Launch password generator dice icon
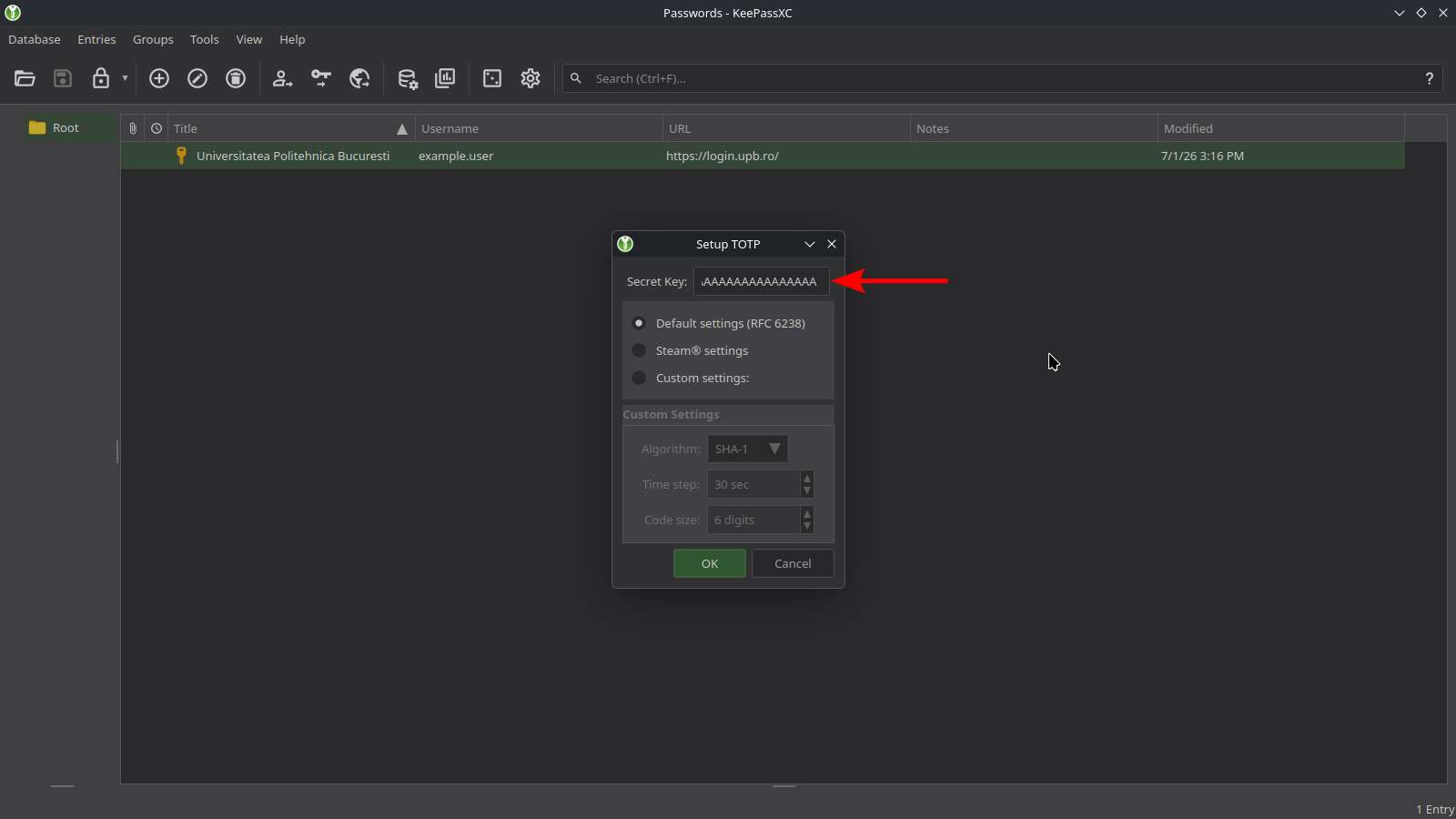 [x=492, y=78]
